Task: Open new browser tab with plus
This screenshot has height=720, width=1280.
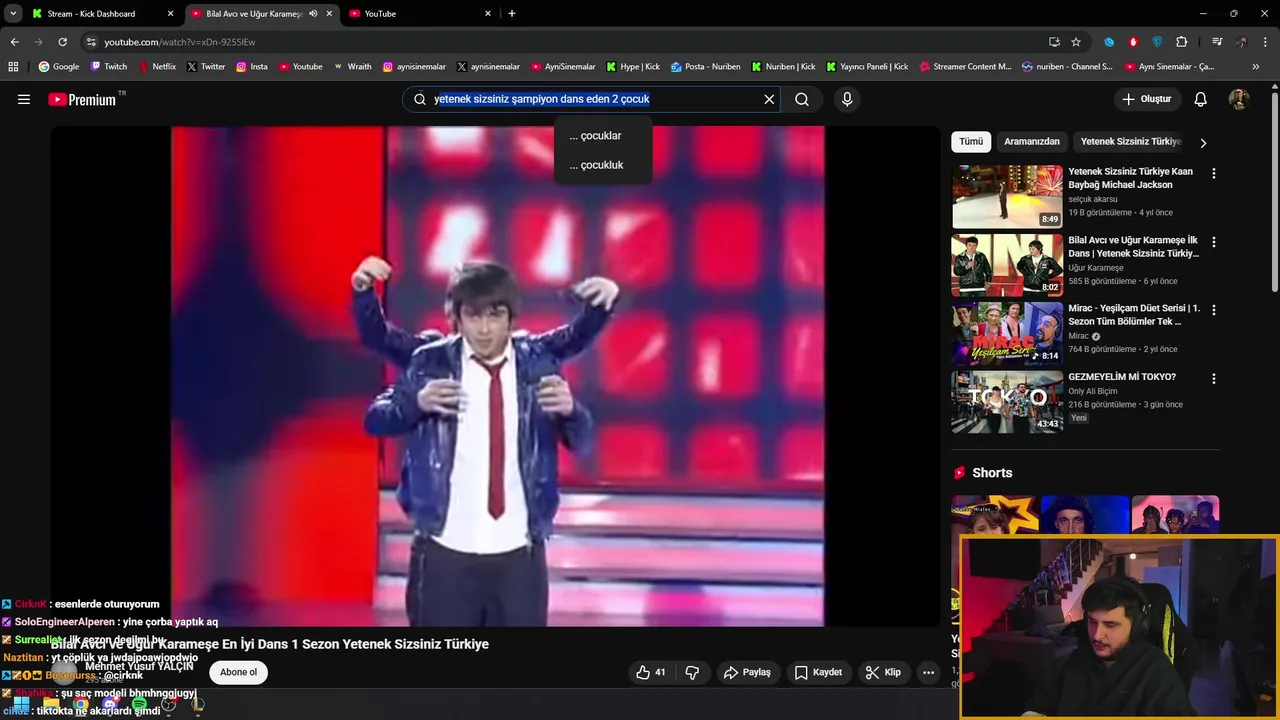Action: point(512,13)
